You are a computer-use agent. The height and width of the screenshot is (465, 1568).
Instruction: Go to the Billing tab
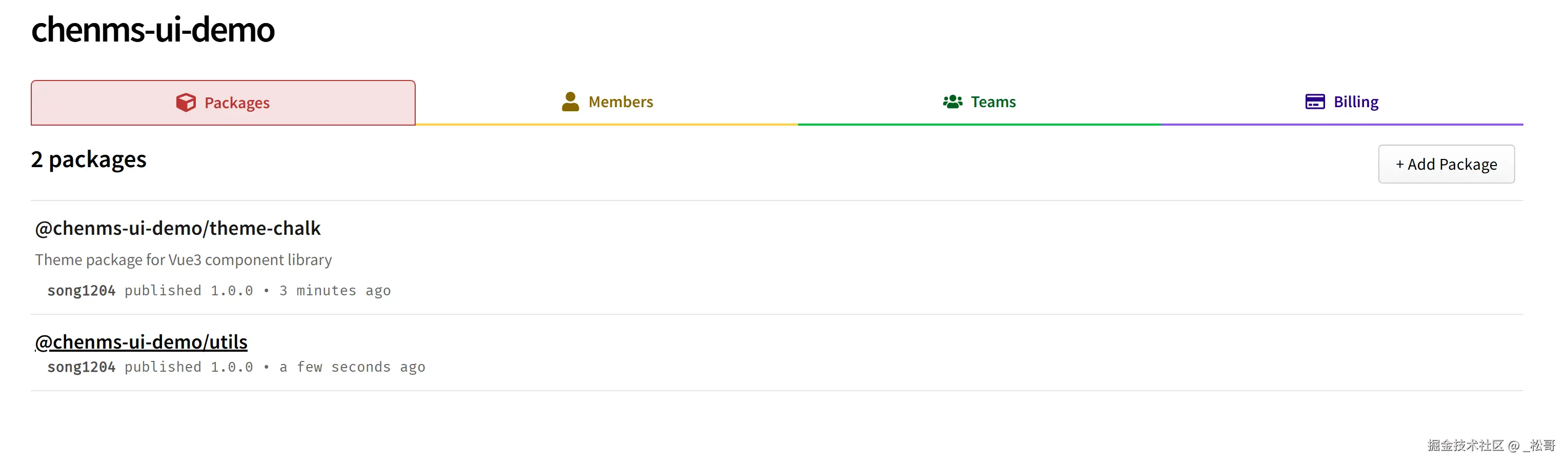click(1356, 102)
